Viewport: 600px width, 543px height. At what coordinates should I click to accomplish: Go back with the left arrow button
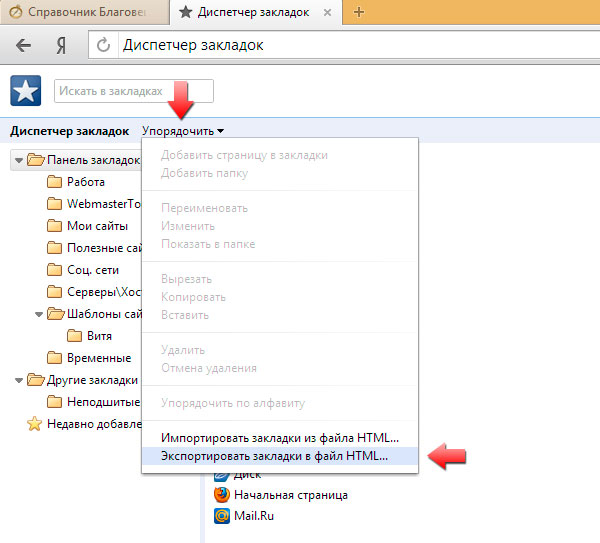coord(23,45)
